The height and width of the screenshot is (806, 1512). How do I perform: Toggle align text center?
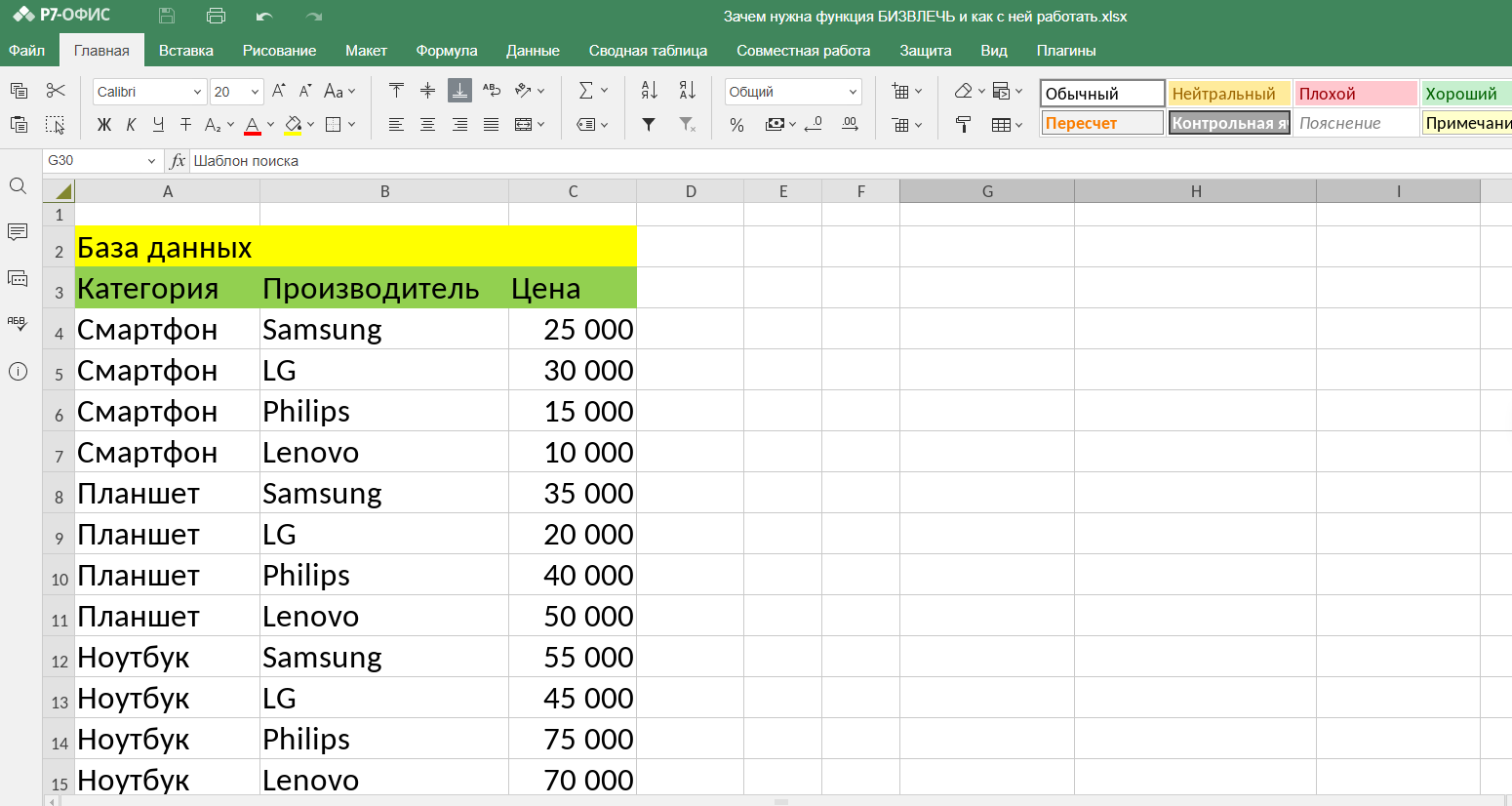427,124
